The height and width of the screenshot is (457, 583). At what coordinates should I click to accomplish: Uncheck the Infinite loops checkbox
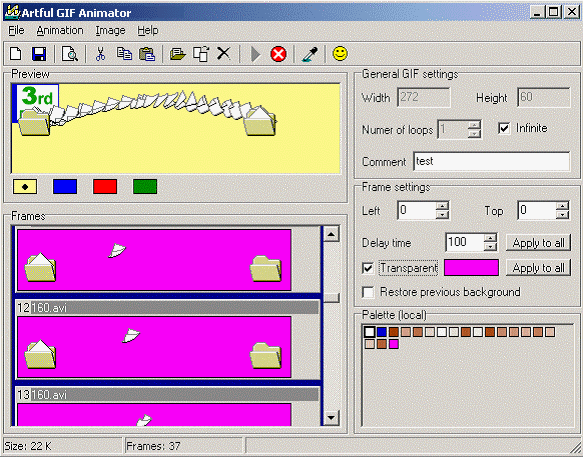[504, 129]
